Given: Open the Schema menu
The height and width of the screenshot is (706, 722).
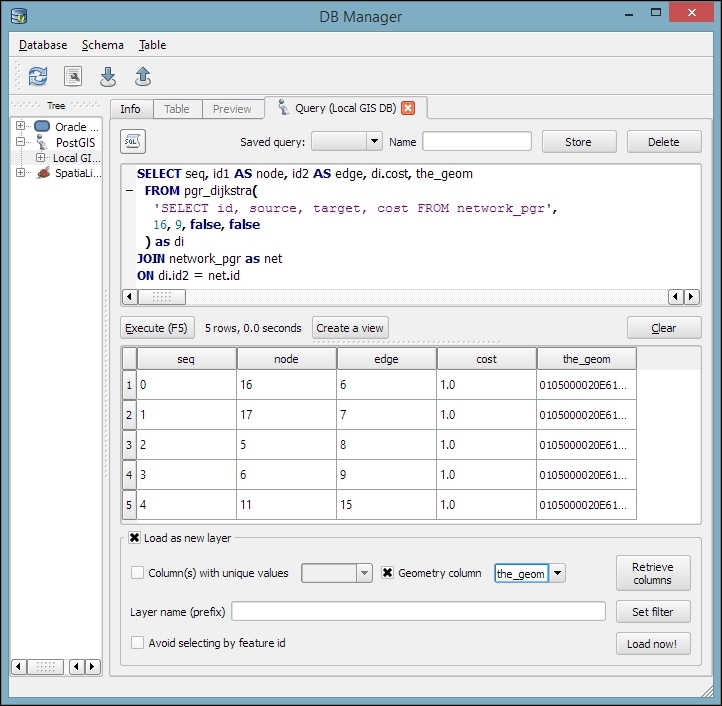Looking at the screenshot, I should click(102, 45).
